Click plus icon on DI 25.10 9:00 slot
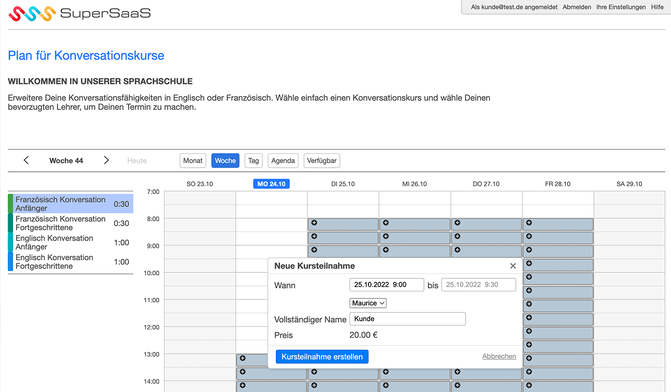The width and height of the screenshot is (671, 392). [x=314, y=249]
